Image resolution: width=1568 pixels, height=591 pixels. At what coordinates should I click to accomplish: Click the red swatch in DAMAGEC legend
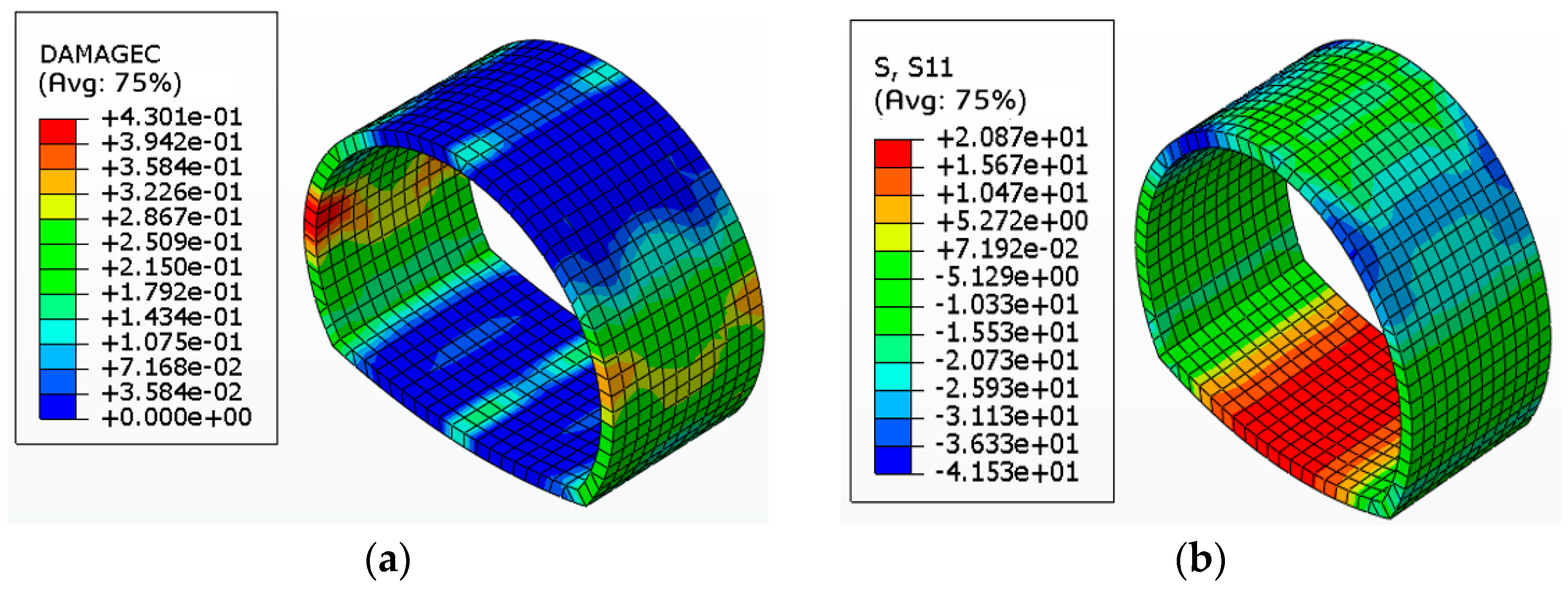[58, 132]
